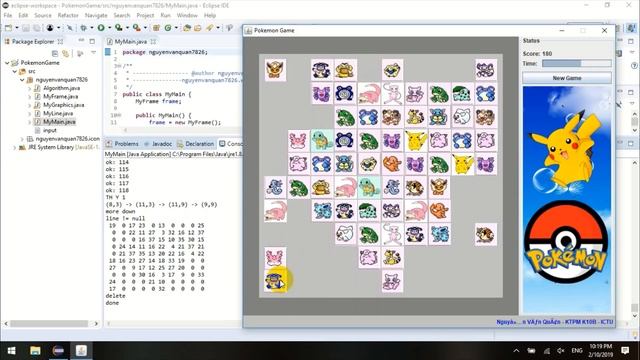Viewport: 640px width, 360px height.
Task: Open dropdown arrow beside Run icon
Action: coord(109,28)
